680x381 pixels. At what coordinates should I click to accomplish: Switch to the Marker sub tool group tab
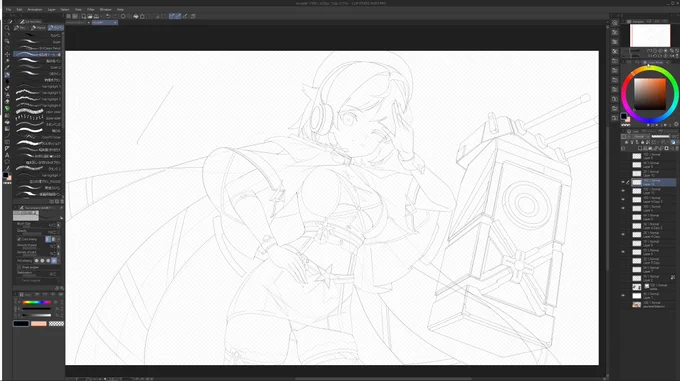(x=38, y=27)
